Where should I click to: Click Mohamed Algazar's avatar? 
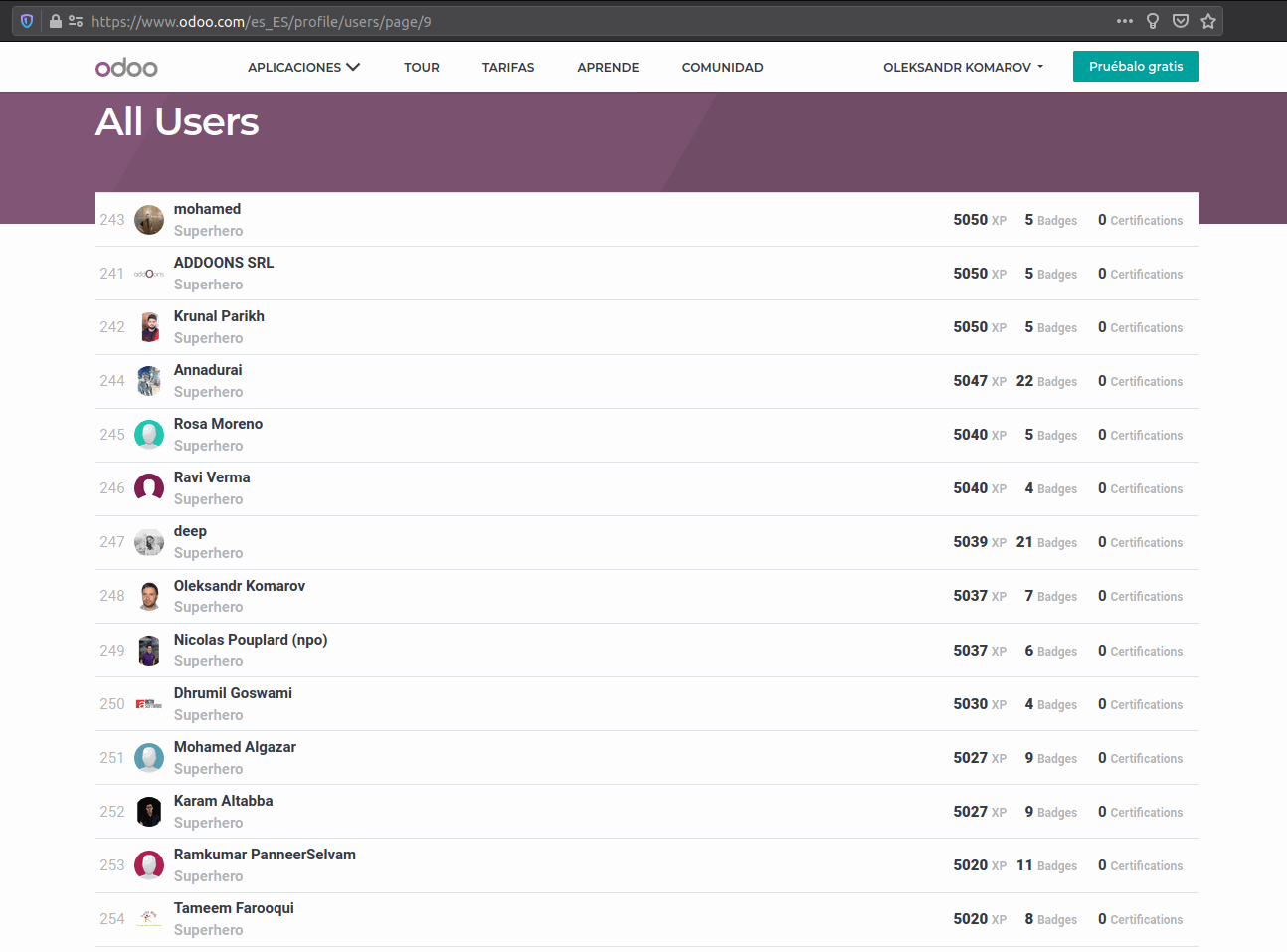[149, 758]
